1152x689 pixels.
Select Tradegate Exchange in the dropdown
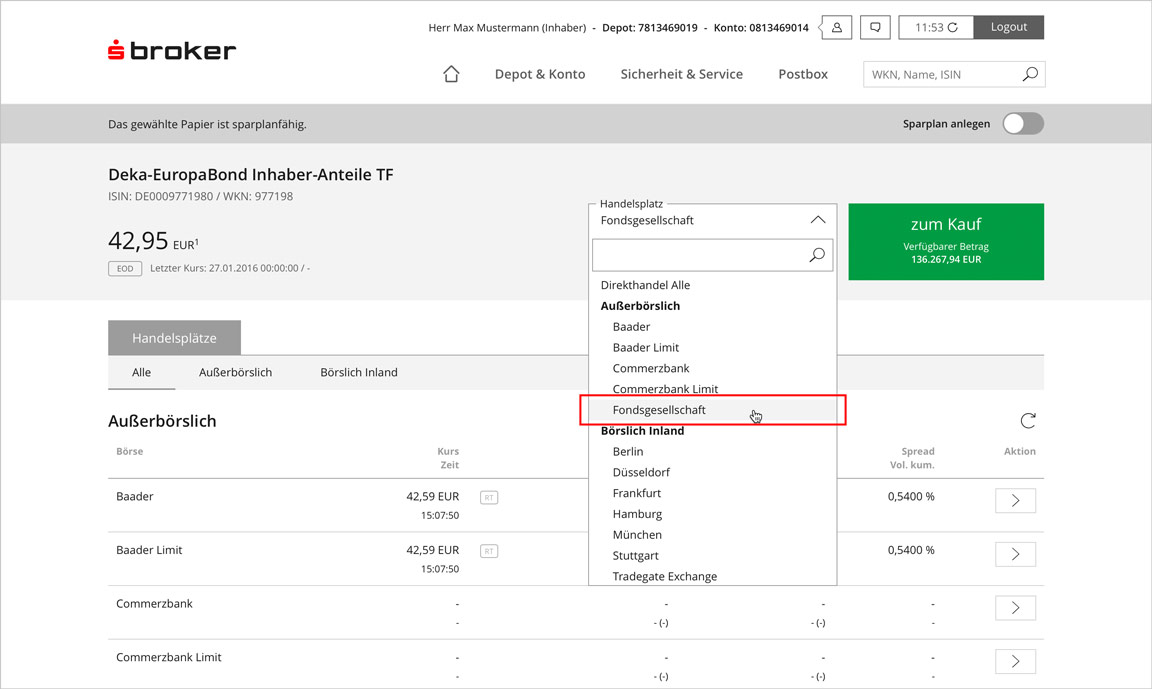[665, 577]
